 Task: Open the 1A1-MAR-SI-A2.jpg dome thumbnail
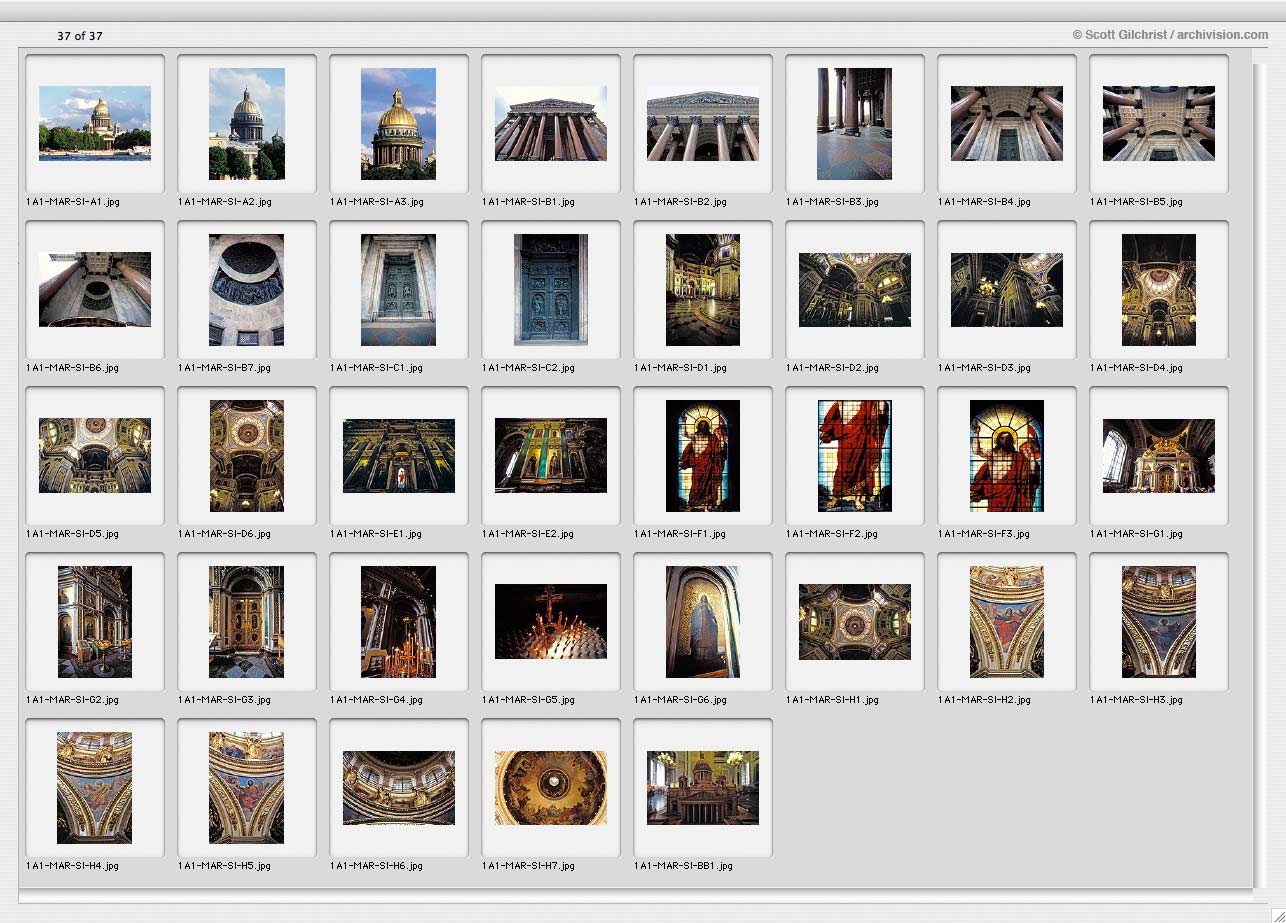[x=247, y=123]
